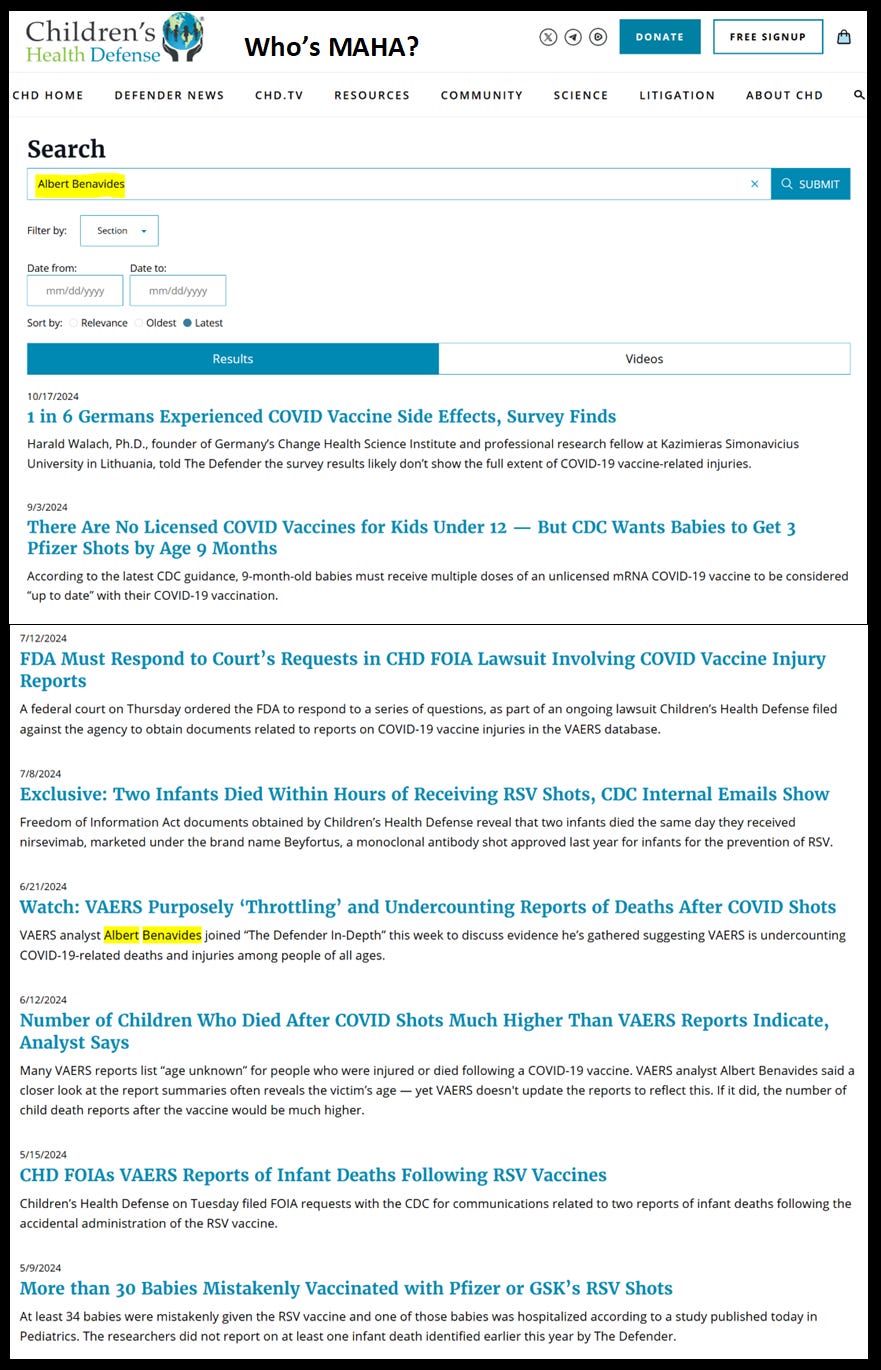The width and height of the screenshot is (881, 1370).
Task: Click the Date to input field
Action: point(178,291)
